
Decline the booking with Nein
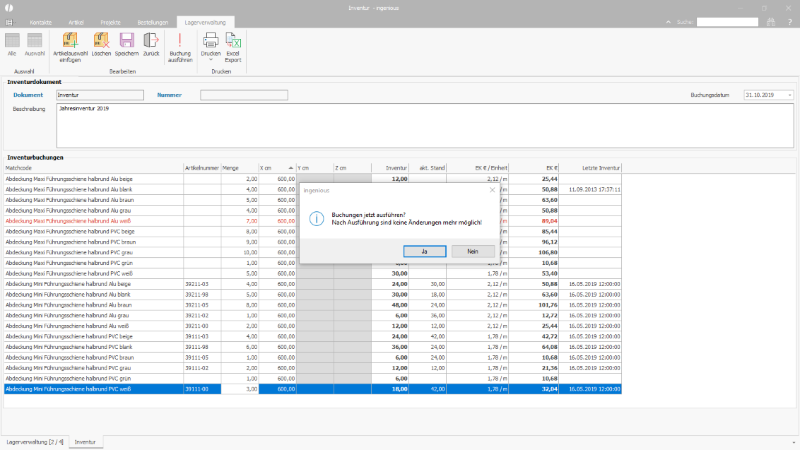pos(473,251)
